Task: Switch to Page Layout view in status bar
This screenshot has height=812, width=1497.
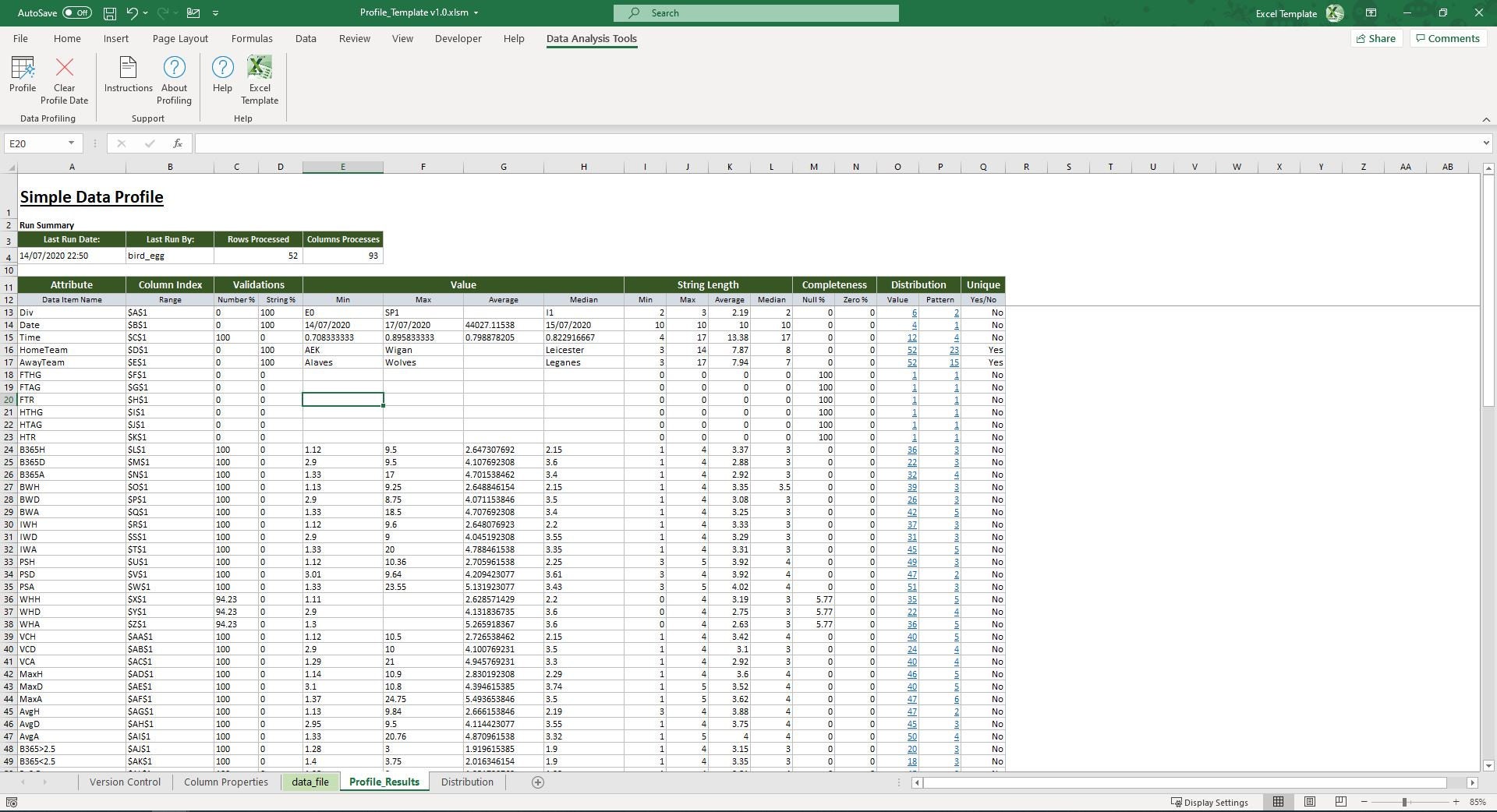Action: click(1310, 802)
